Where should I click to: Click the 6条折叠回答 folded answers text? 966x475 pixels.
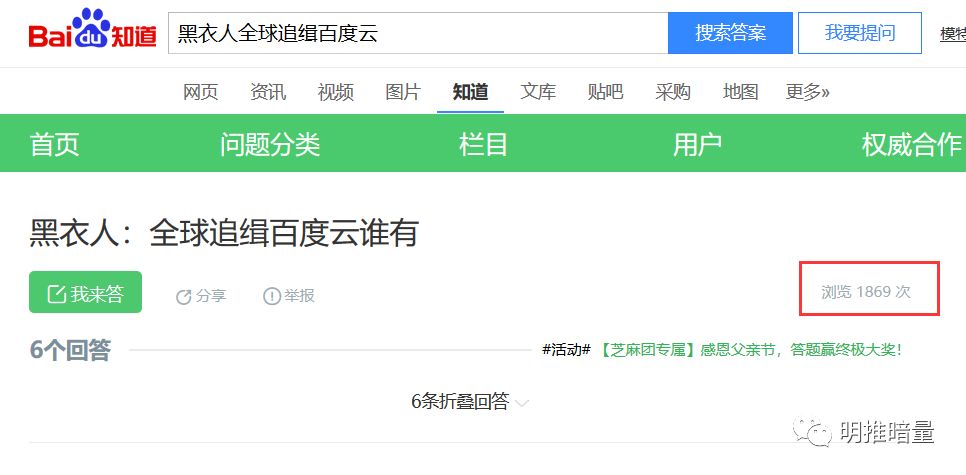(x=460, y=402)
